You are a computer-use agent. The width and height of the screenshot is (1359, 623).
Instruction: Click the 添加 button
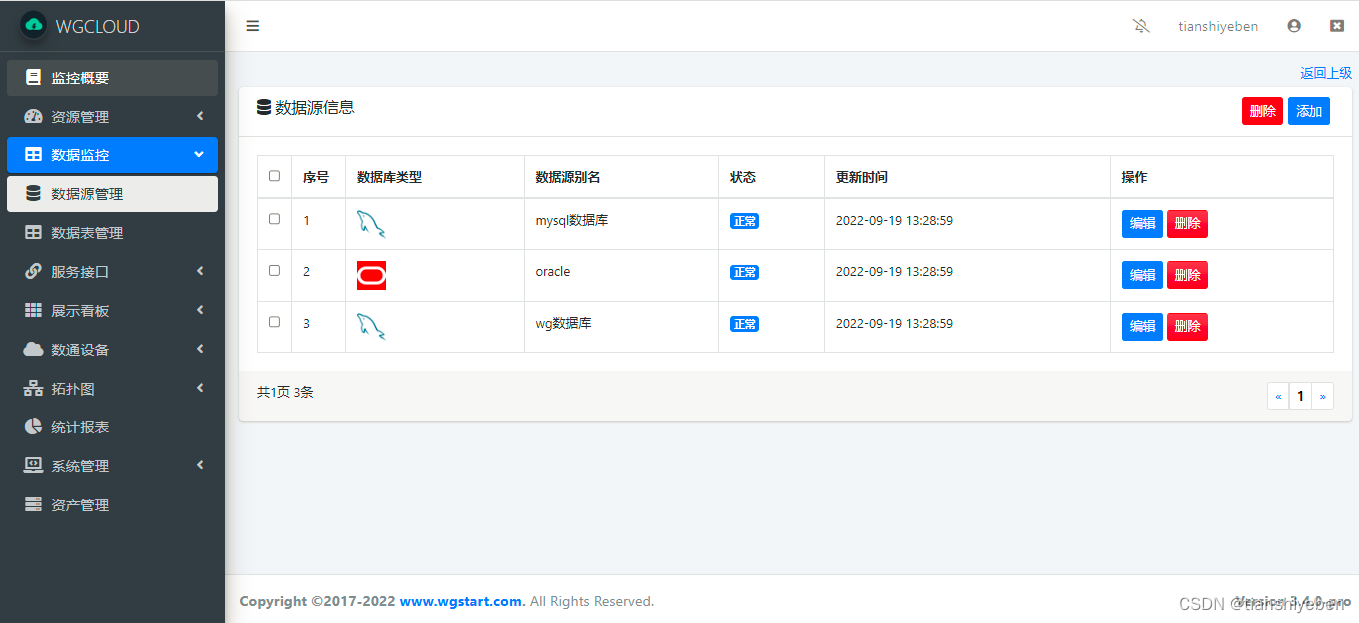(1308, 111)
